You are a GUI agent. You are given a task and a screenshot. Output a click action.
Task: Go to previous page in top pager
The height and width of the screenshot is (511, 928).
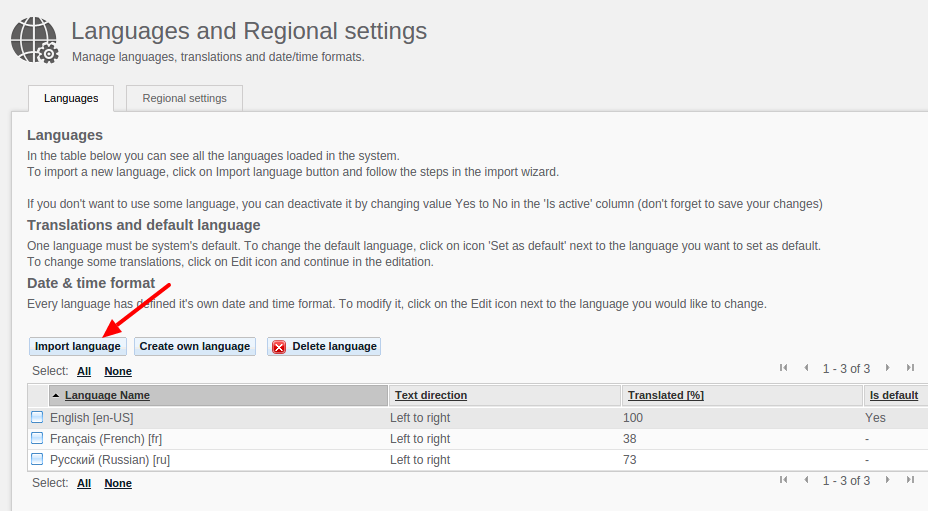pos(806,368)
